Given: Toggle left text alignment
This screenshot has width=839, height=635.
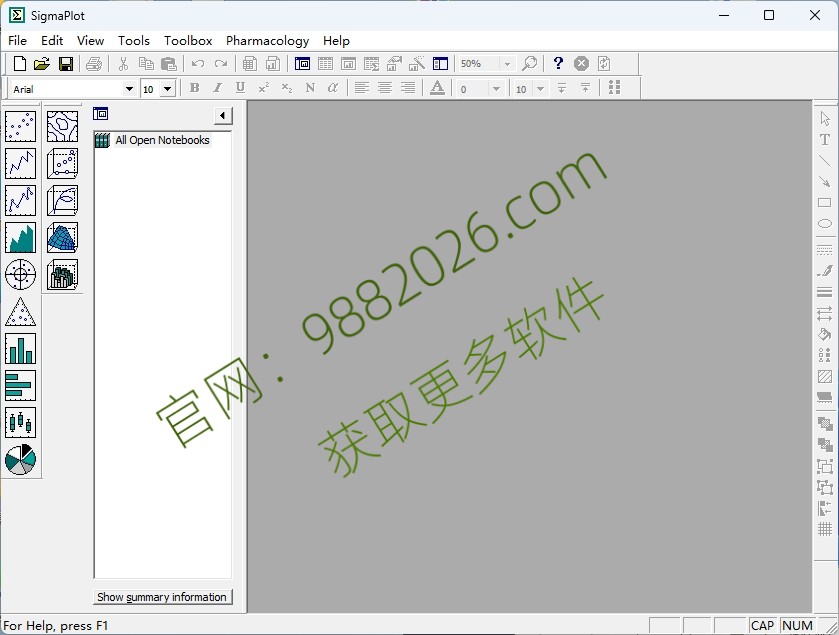Looking at the screenshot, I should (x=362, y=88).
